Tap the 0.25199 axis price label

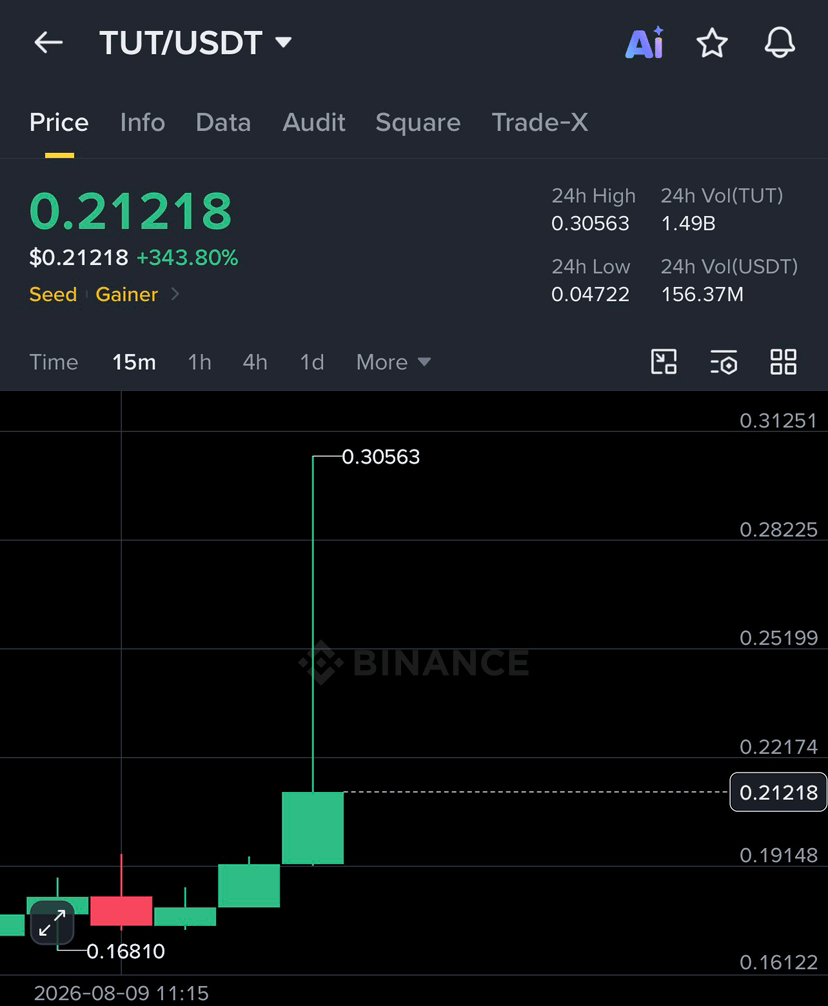(778, 638)
